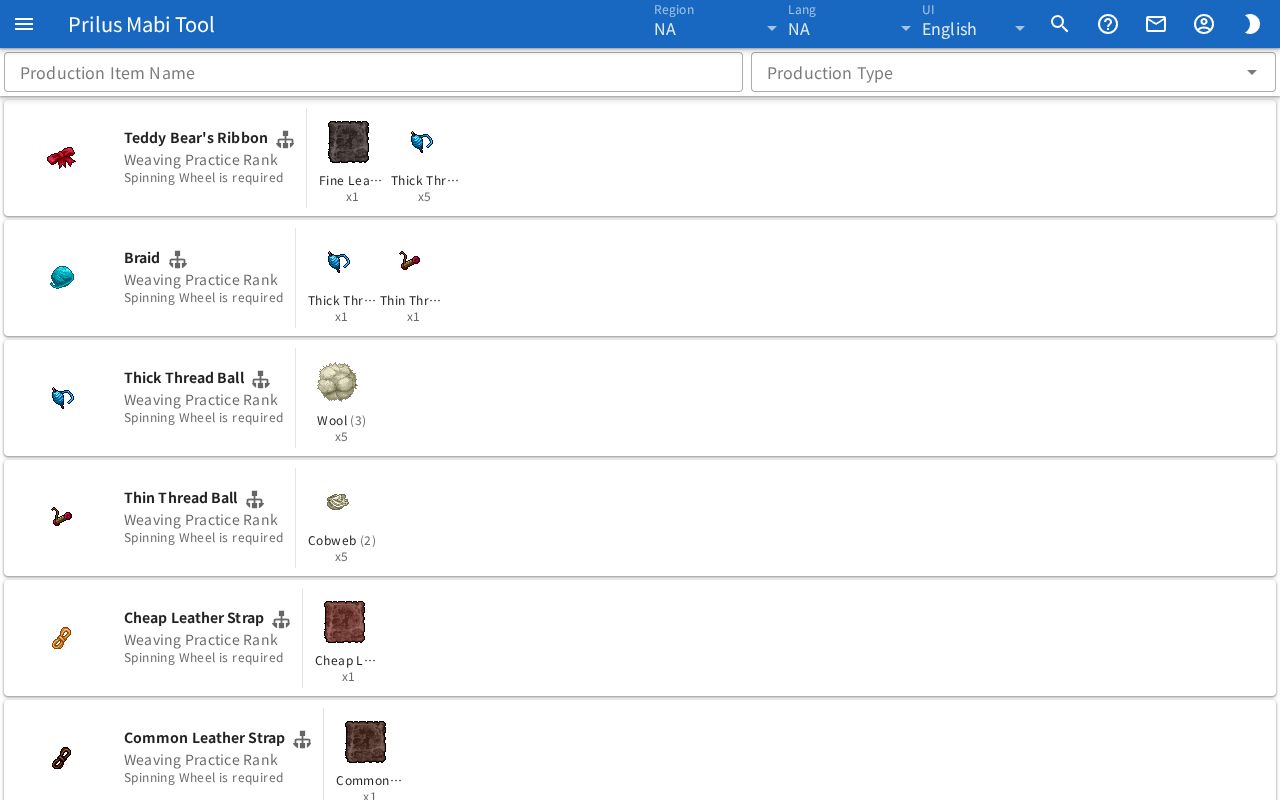Select the Cobweb ingredient thumbnail

coord(338,502)
